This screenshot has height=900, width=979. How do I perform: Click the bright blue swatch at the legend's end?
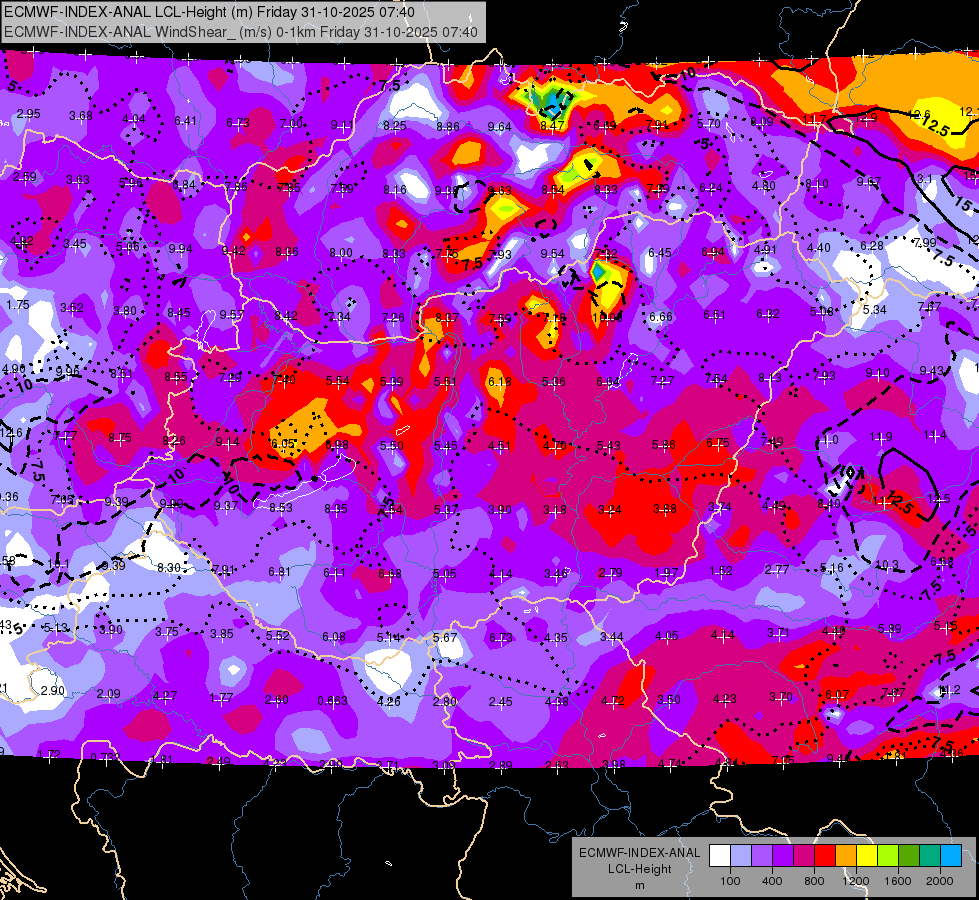(x=951, y=856)
